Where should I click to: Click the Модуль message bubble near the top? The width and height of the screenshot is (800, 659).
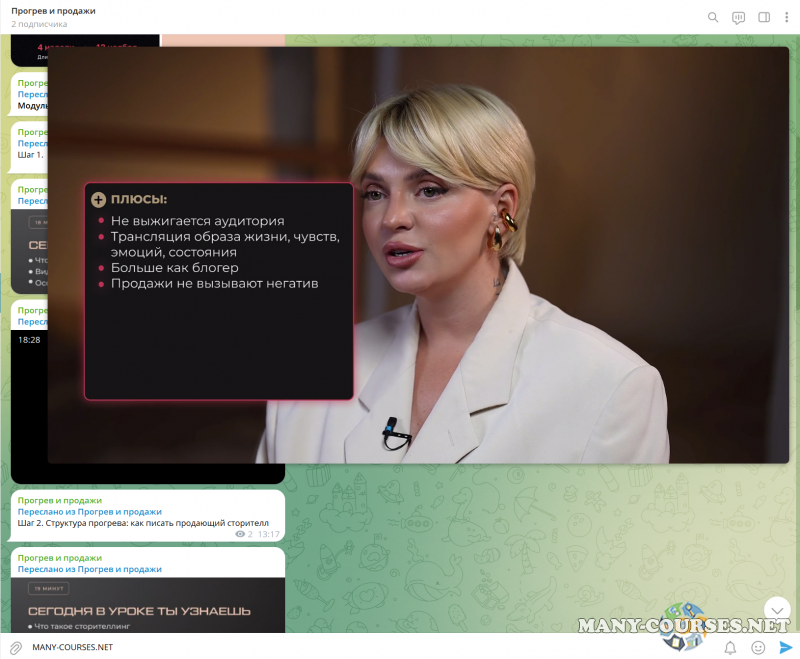(32, 105)
